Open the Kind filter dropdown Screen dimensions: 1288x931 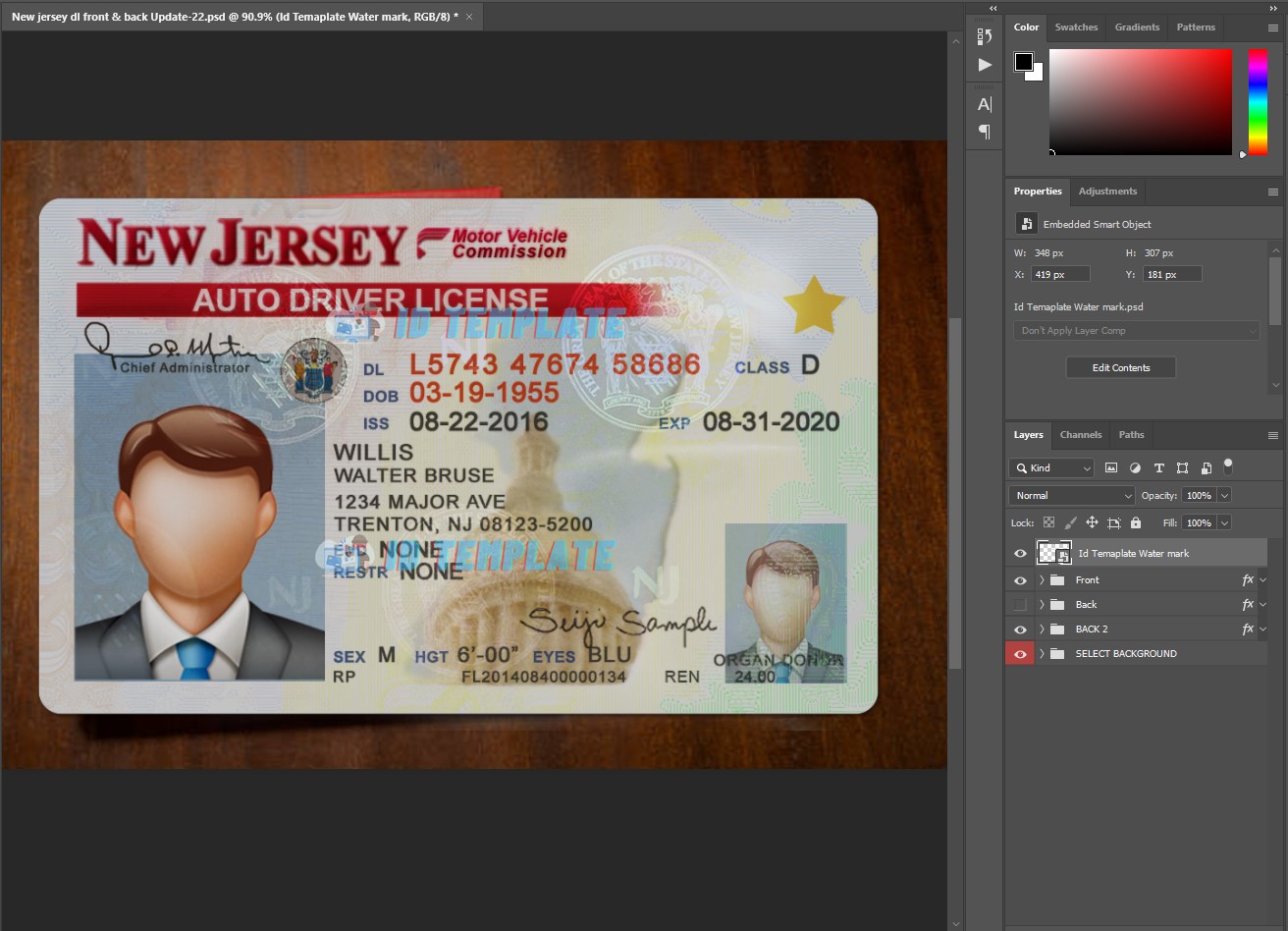click(1051, 468)
